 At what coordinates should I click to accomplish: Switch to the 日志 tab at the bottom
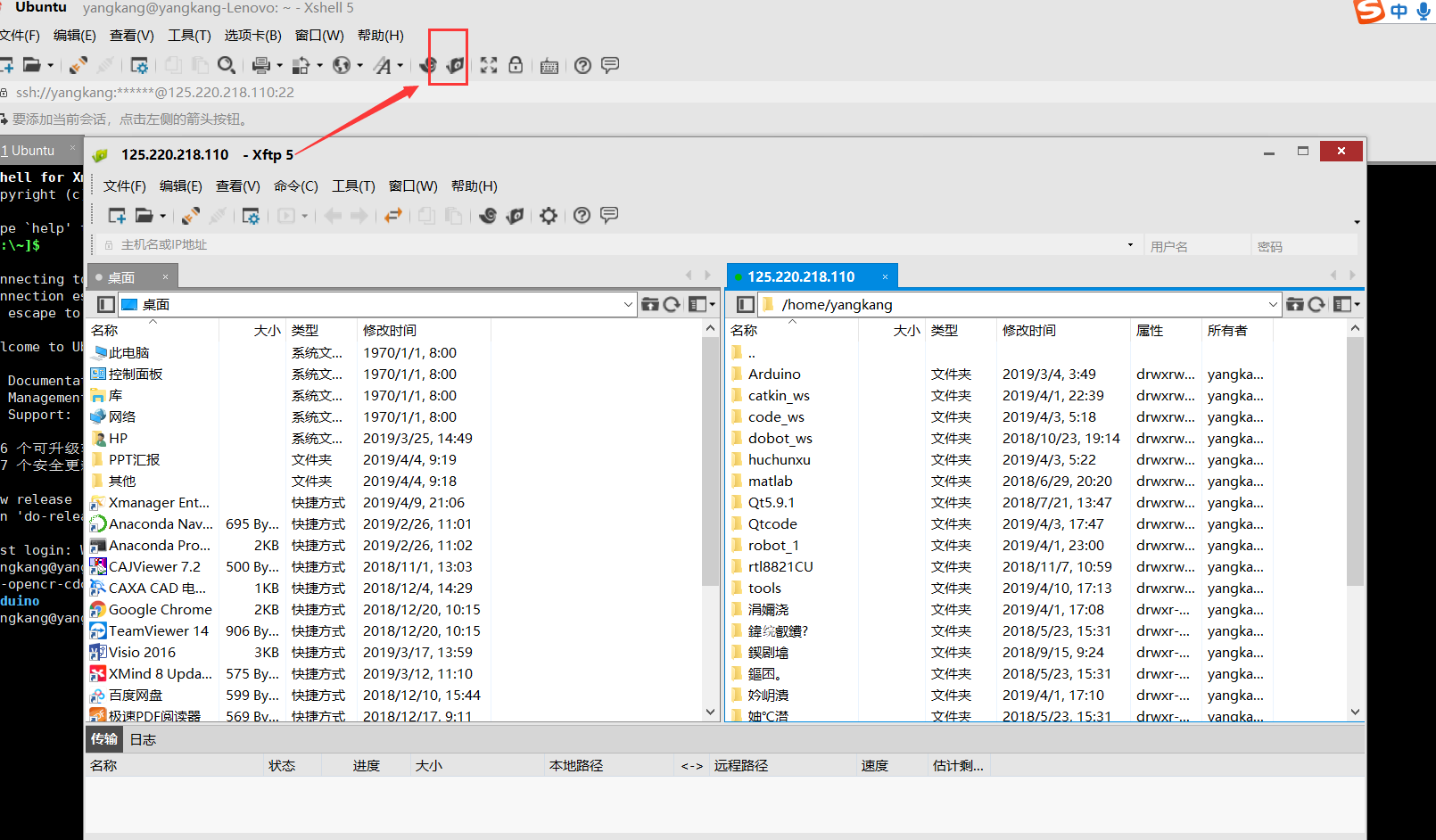[x=143, y=739]
